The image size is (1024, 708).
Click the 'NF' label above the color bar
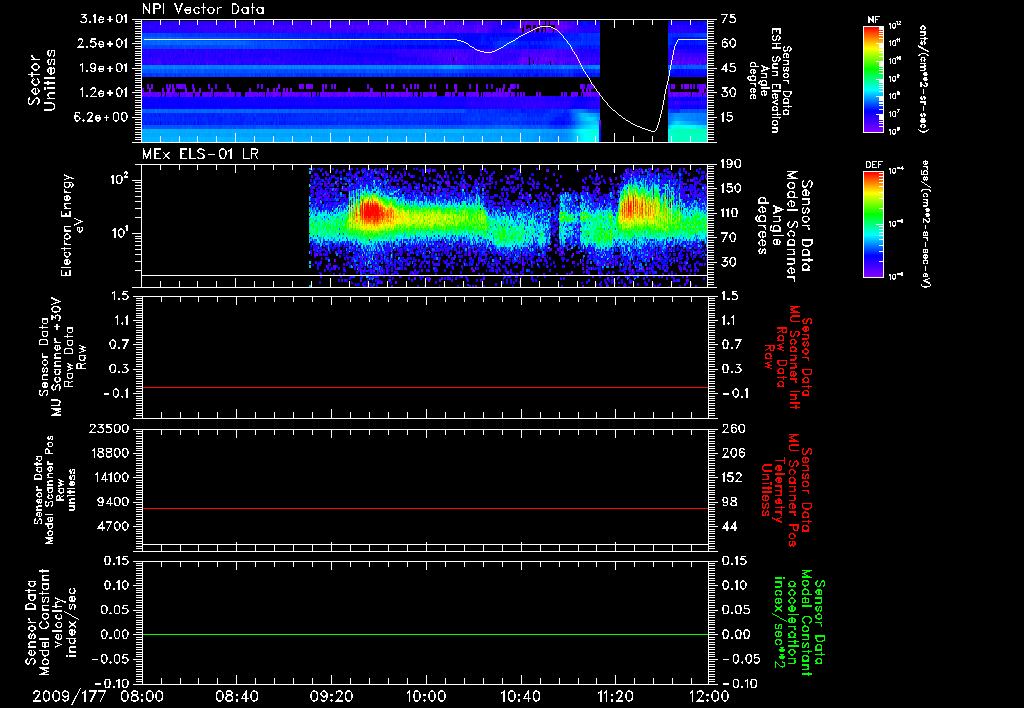tap(874, 20)
